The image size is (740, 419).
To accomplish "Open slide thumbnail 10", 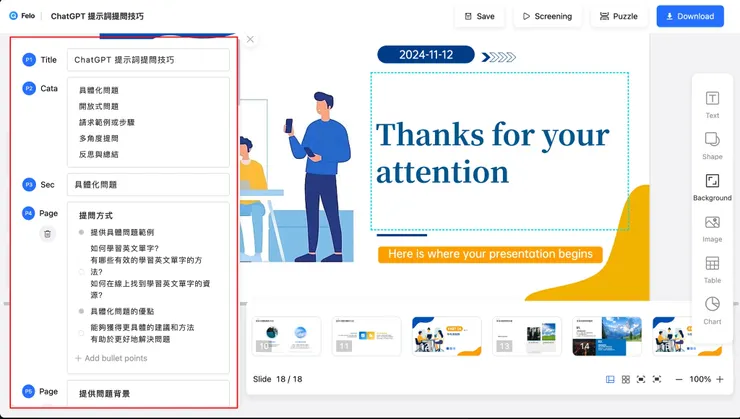I will (x=286, y=336).
